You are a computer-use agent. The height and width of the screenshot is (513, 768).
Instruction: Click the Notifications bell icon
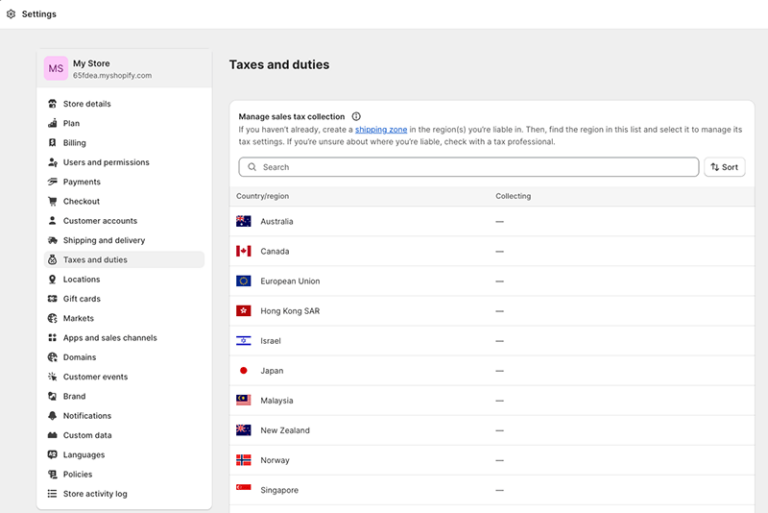53,416
